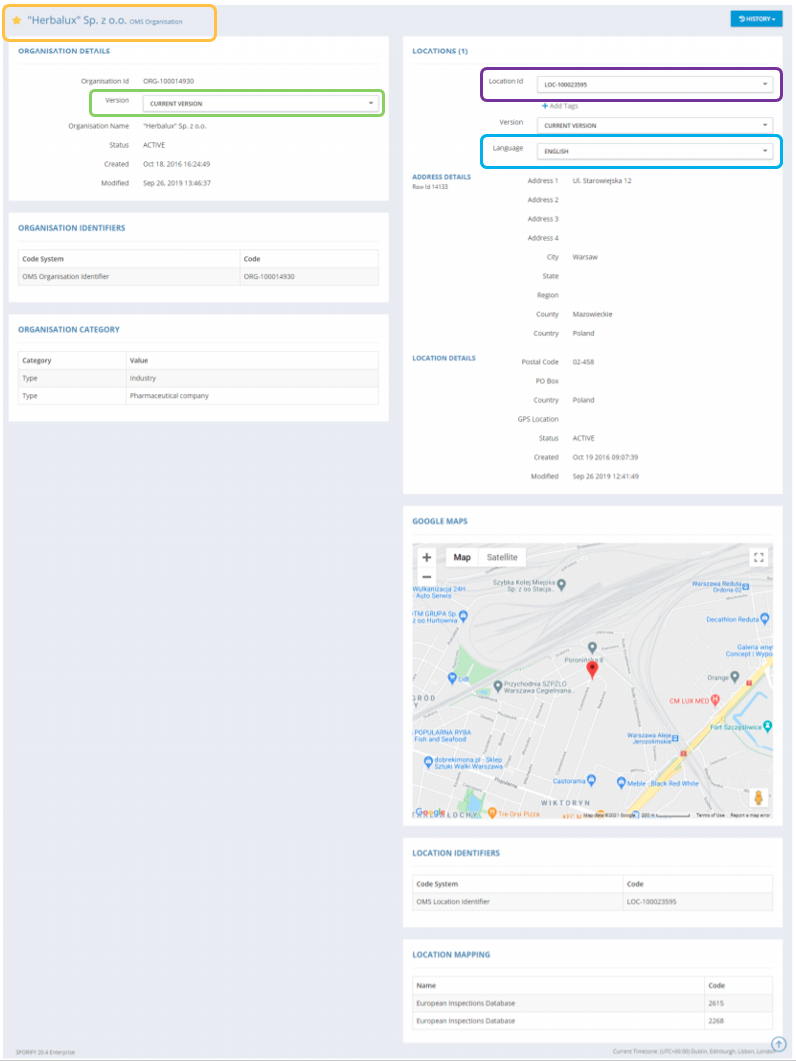
Task: Zoom in on the Google map
Action: pyautogui.click(x=427, y=557)
